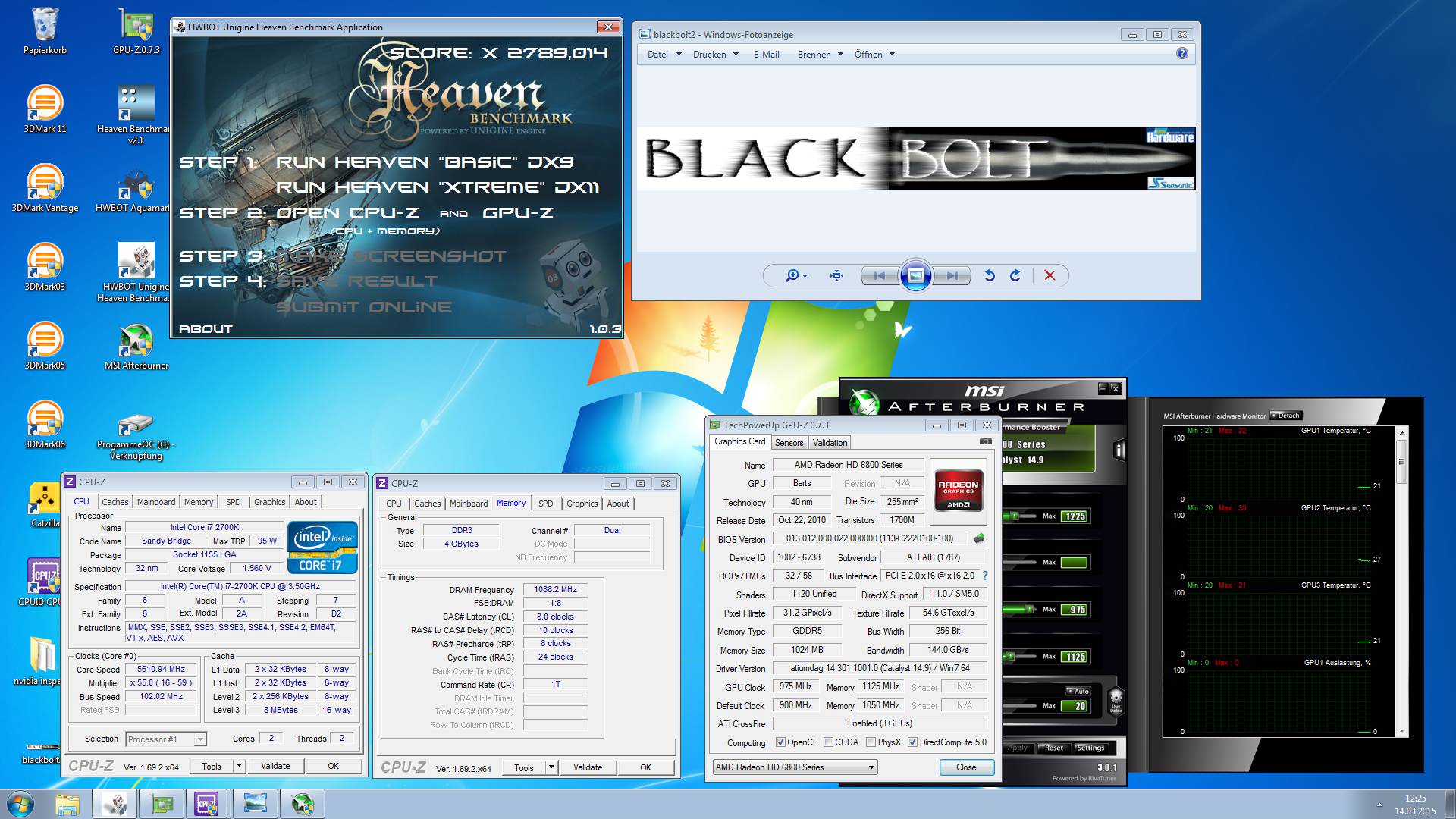Click the BIOS save icon in GPU-Z
This screenshot has height=819, width=1456.
(x=979, y=538)
